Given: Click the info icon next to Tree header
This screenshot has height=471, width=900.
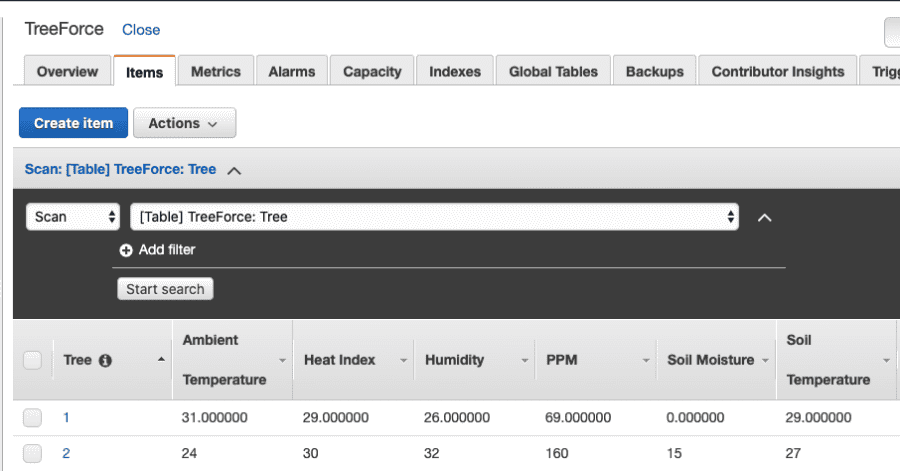Looking at the screenshot, I should (x=105, y=361).
